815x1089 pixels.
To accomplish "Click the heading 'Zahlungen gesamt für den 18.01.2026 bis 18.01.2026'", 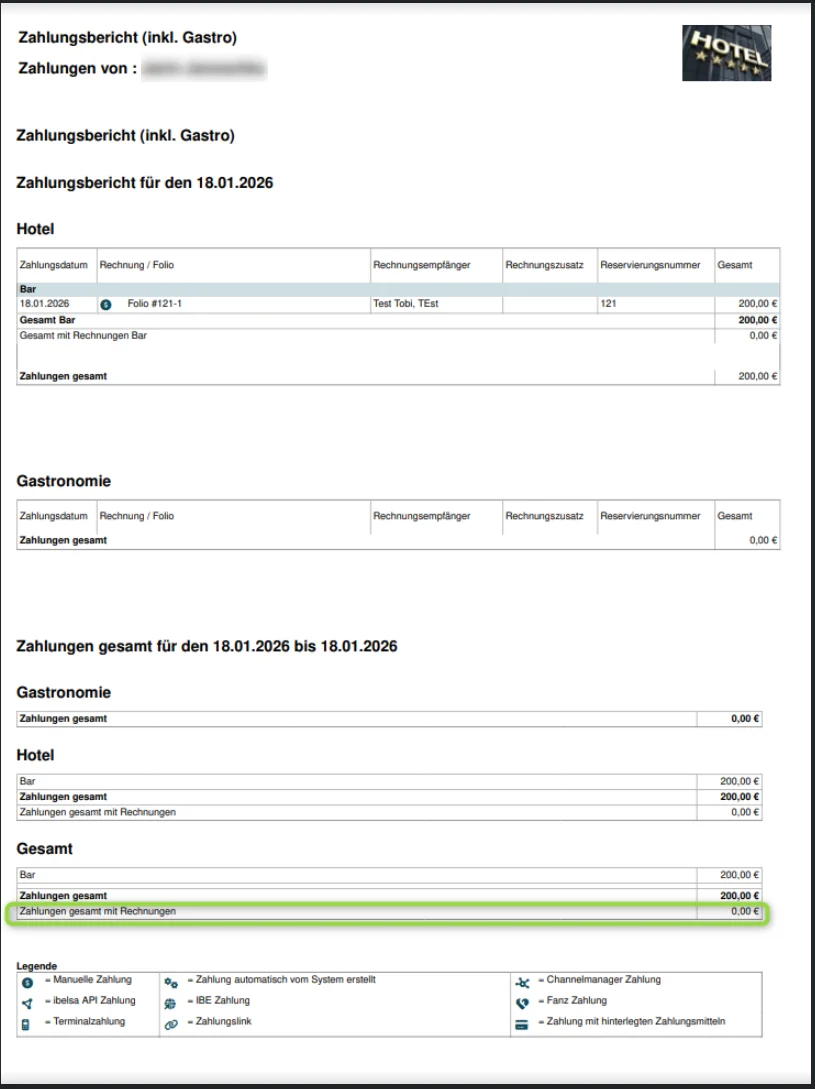I will 207,647.
